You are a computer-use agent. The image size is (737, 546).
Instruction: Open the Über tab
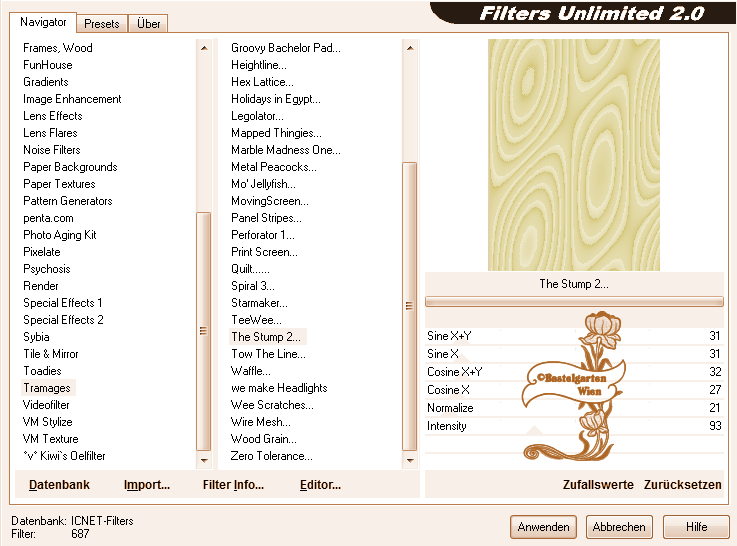click(148, 23)
